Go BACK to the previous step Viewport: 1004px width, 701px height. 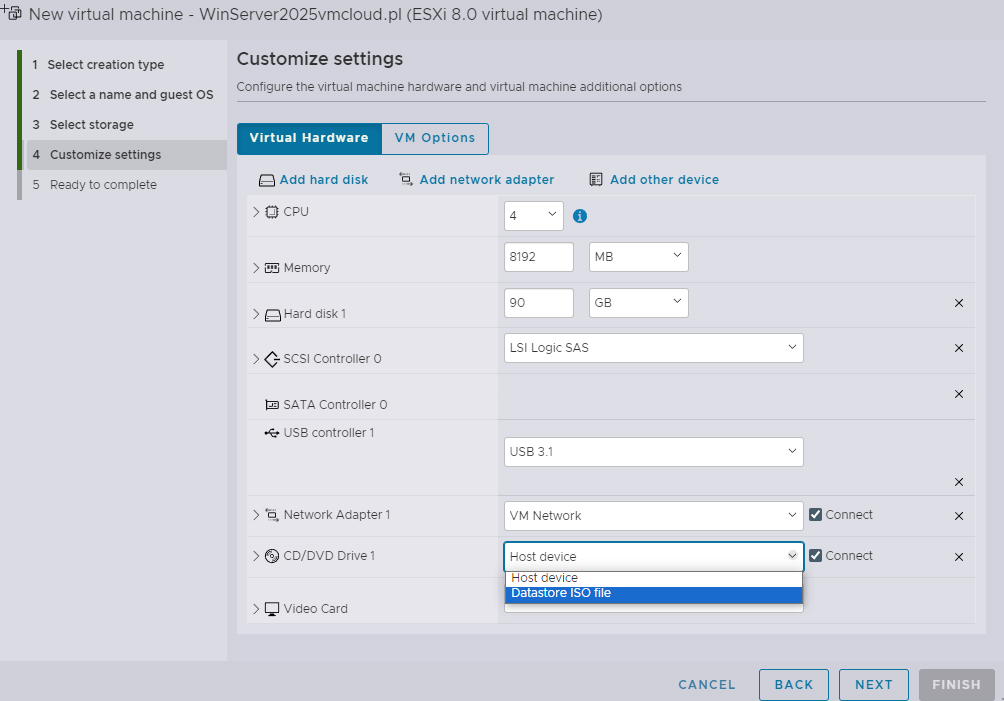coord(793,685)
